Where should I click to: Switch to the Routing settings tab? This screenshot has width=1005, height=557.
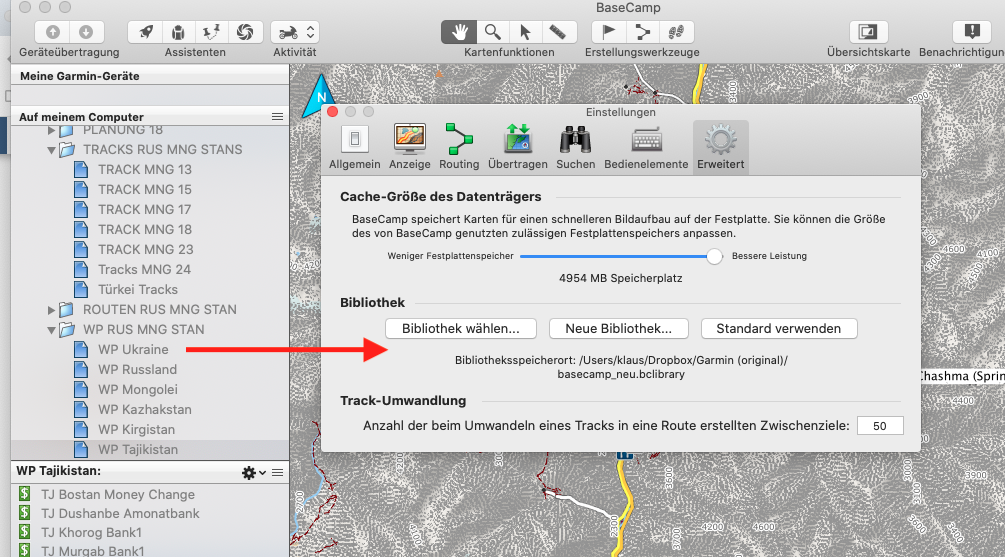(459, 147)
